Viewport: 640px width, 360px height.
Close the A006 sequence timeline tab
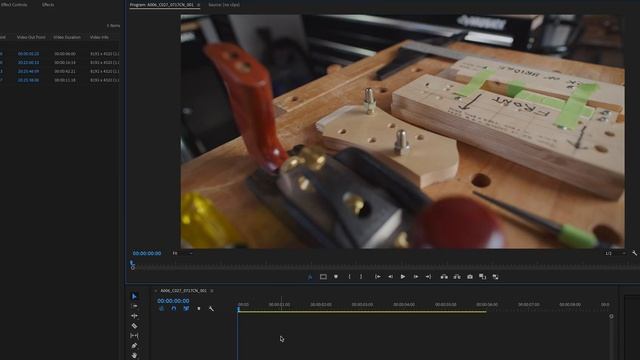point(156,291)
